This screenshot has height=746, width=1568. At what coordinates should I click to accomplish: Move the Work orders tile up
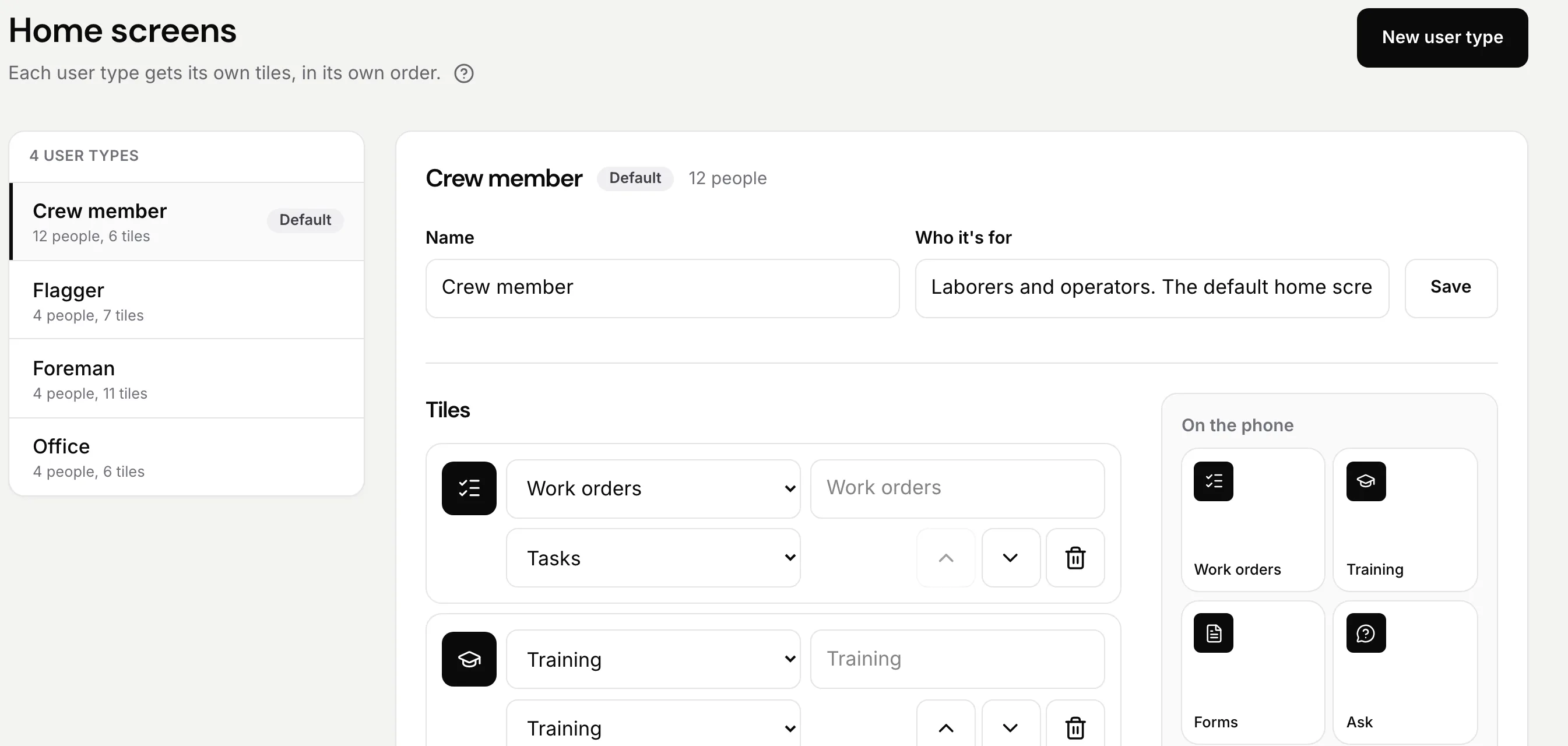[946, 557]
